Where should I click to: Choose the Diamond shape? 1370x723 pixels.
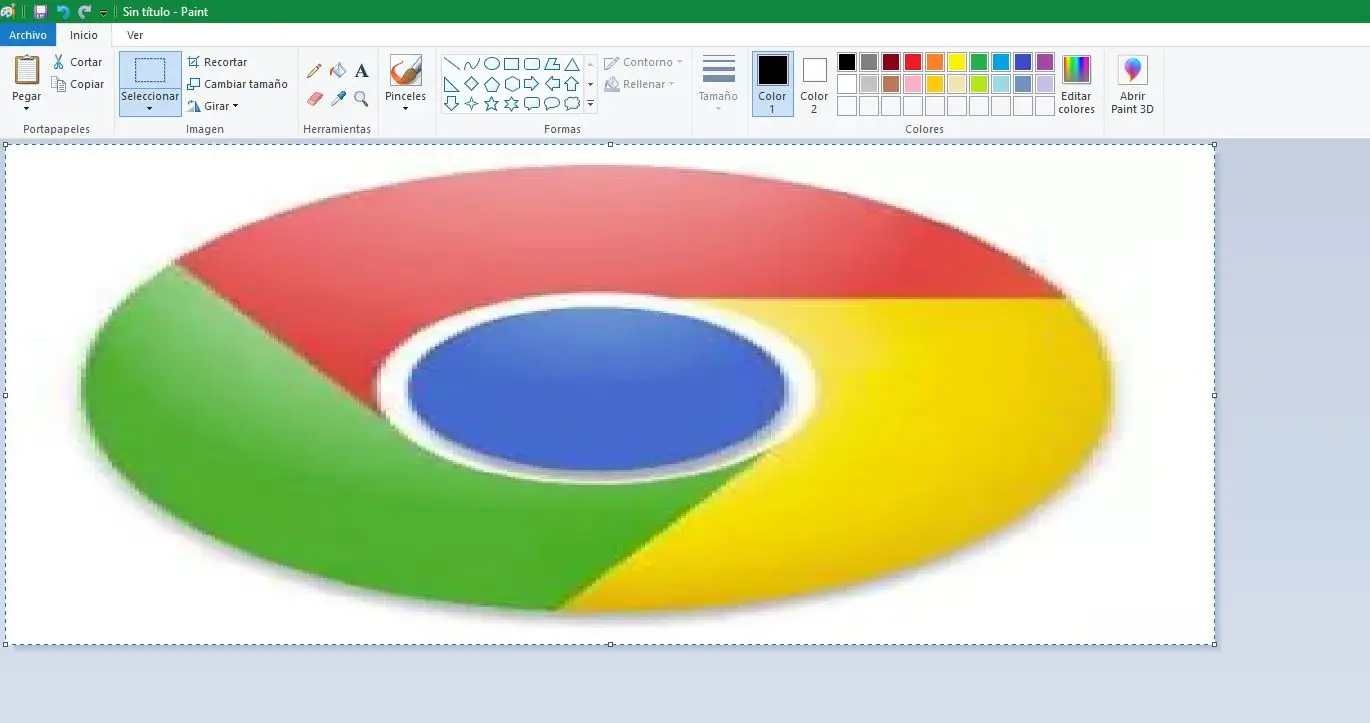click(471, 84)
